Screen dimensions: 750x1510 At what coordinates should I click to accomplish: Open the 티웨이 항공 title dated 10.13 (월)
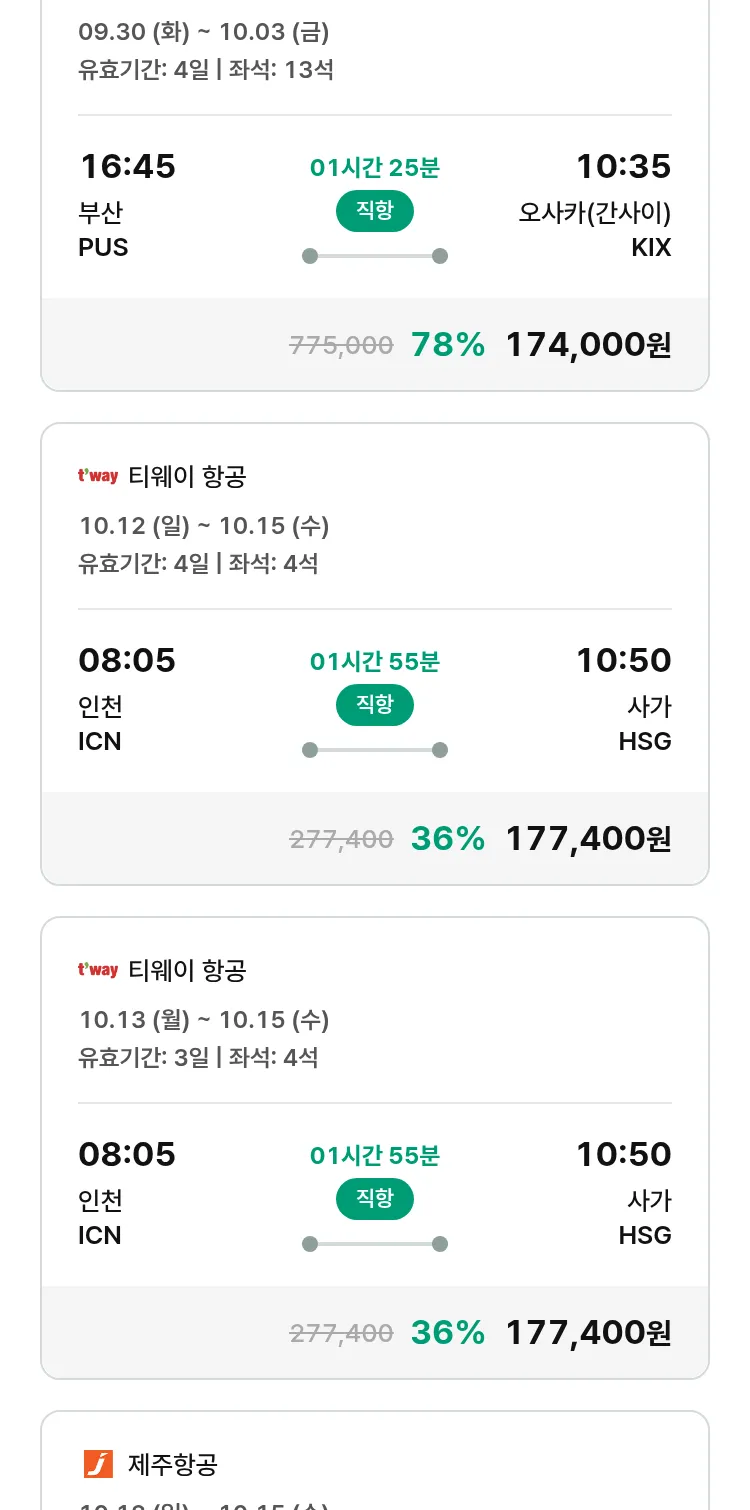tap(187, 971)
